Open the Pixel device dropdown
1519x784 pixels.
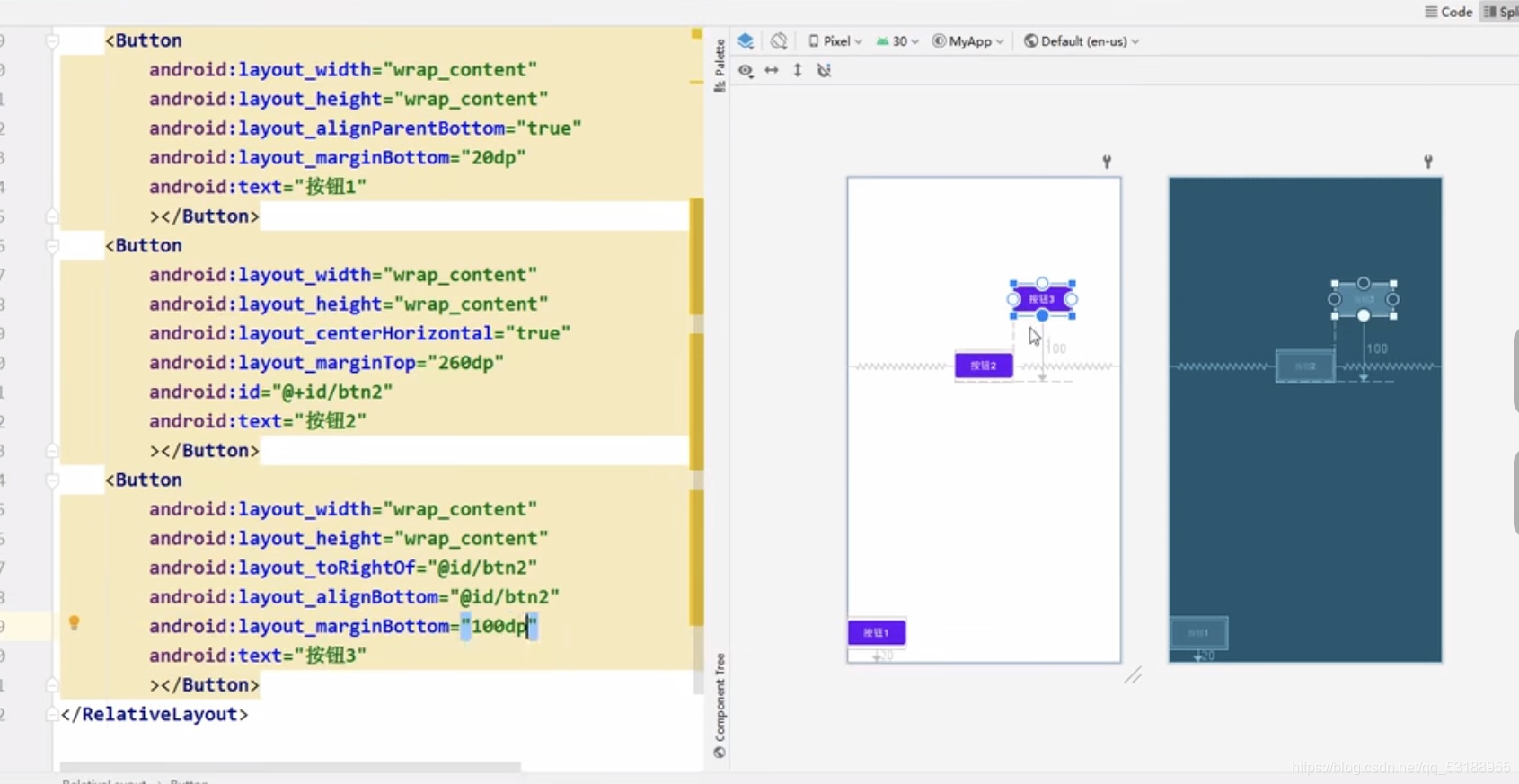point(835,41)
